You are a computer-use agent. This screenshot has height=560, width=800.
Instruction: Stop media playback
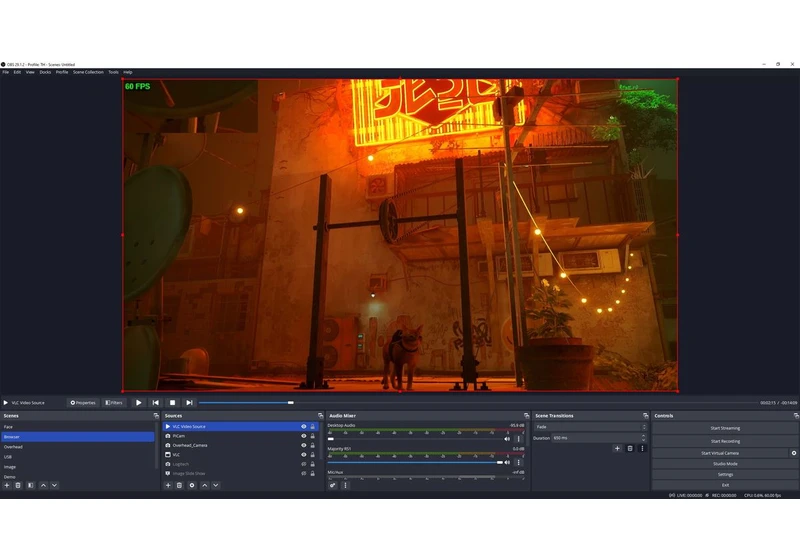point(172,402)
